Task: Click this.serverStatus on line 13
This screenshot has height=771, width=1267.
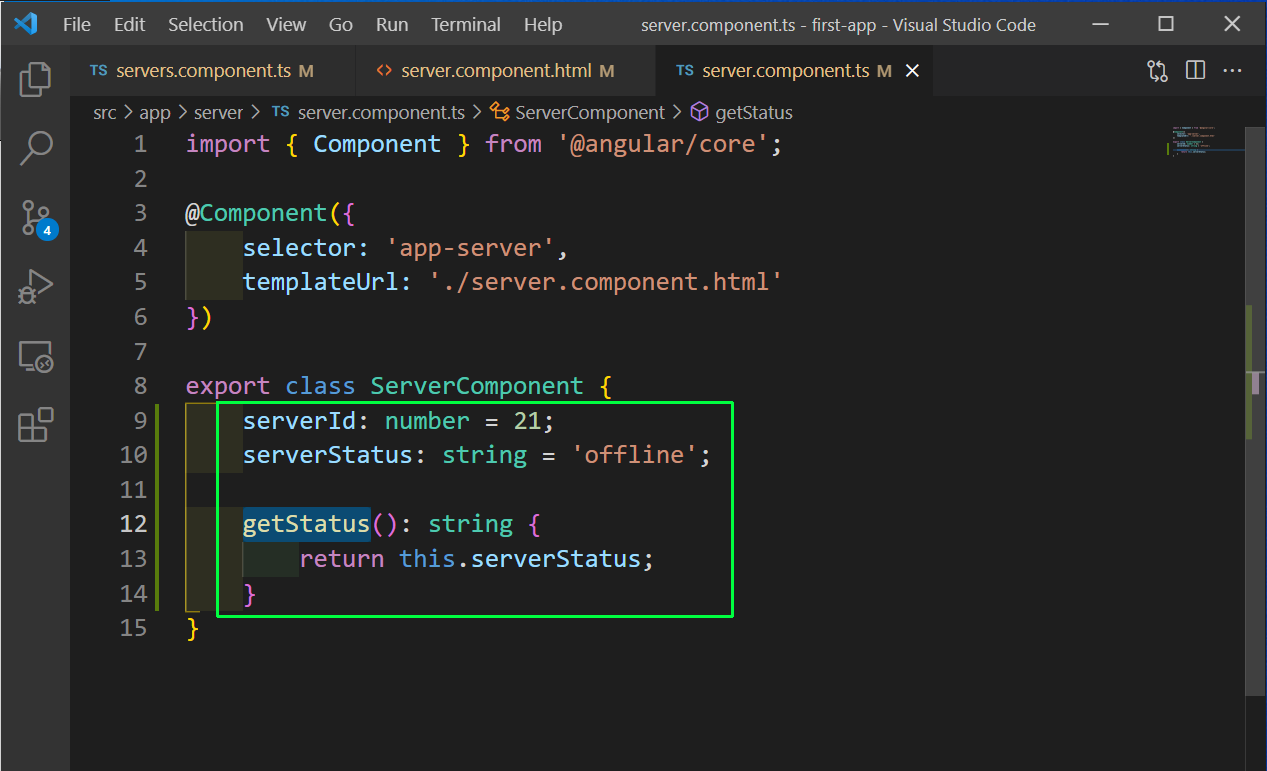Action: pos(520,559)
